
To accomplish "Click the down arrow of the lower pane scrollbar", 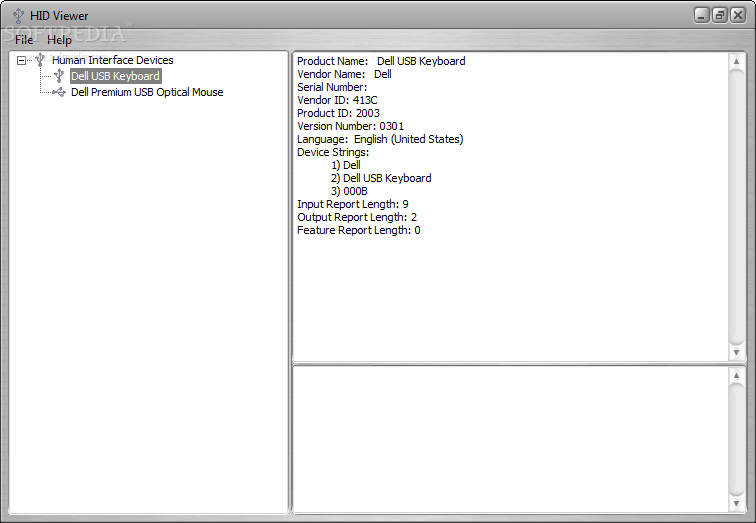I will click(736, 503).
